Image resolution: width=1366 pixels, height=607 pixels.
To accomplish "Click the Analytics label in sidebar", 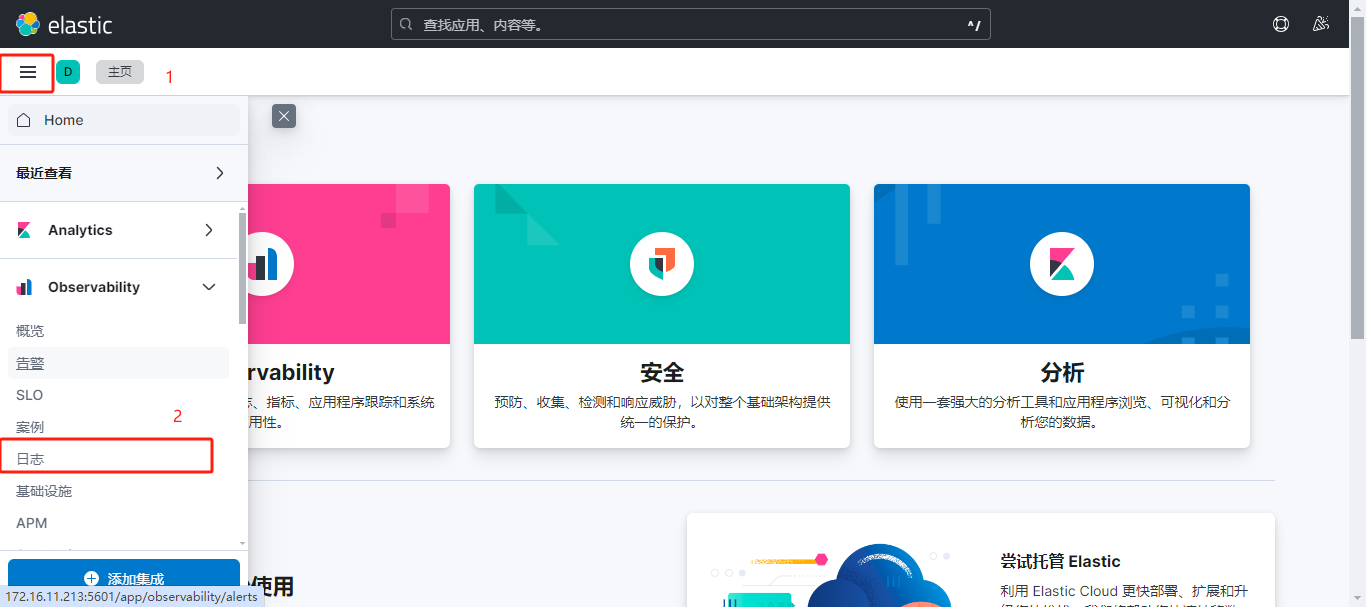I will (80, 230).
